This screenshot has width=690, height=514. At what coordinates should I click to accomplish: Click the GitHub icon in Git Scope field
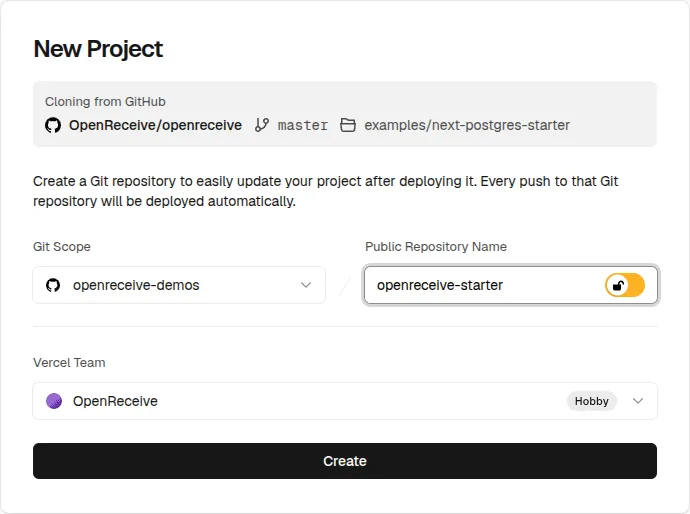pyautogui.click(x=53, y=285)
